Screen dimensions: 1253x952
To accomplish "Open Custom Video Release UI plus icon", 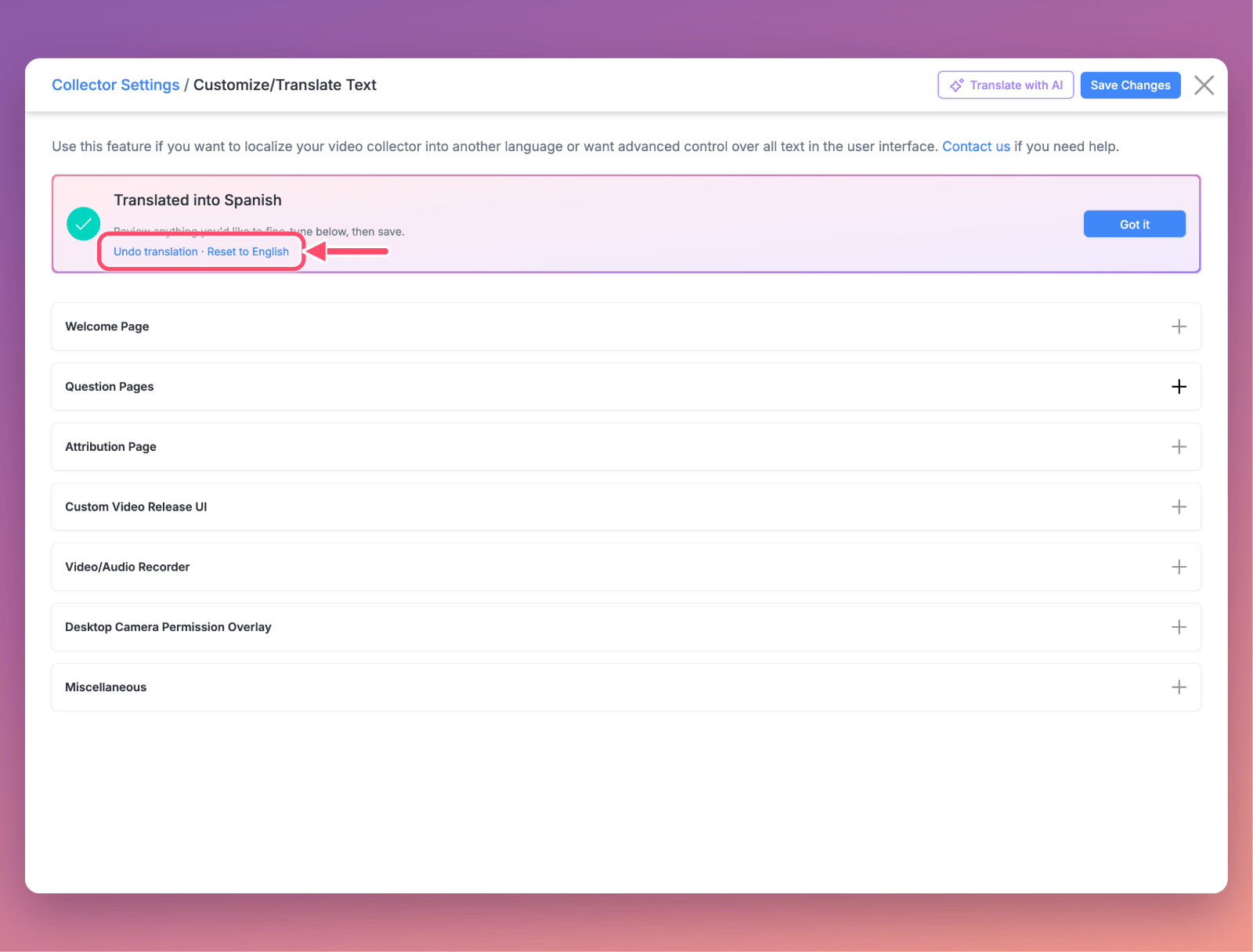I will [x=1179, y=507].
